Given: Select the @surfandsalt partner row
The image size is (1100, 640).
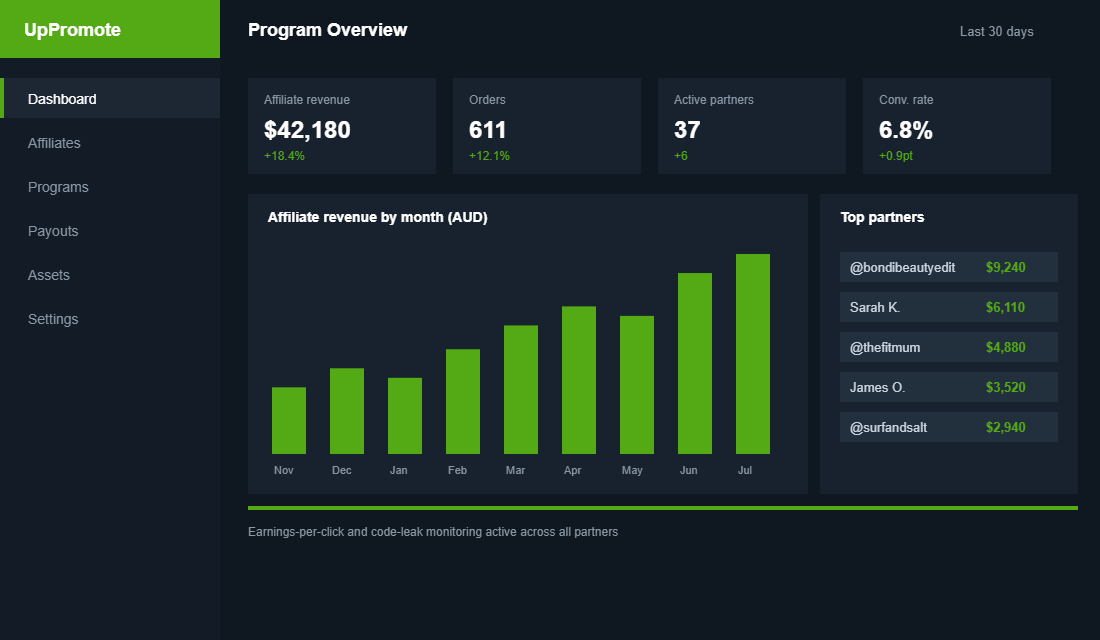Looking at the screenshot, I should tap(948, 427).
